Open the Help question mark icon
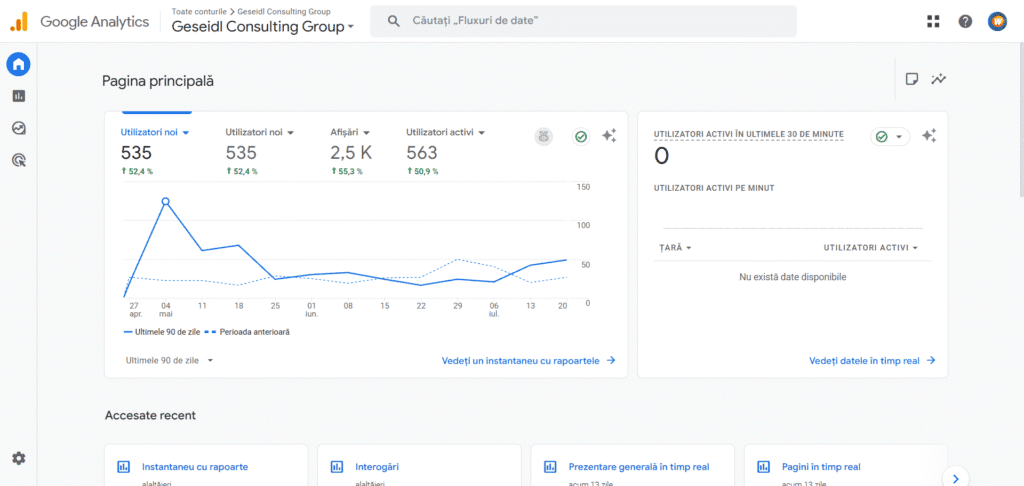 [x=965, y=21]
